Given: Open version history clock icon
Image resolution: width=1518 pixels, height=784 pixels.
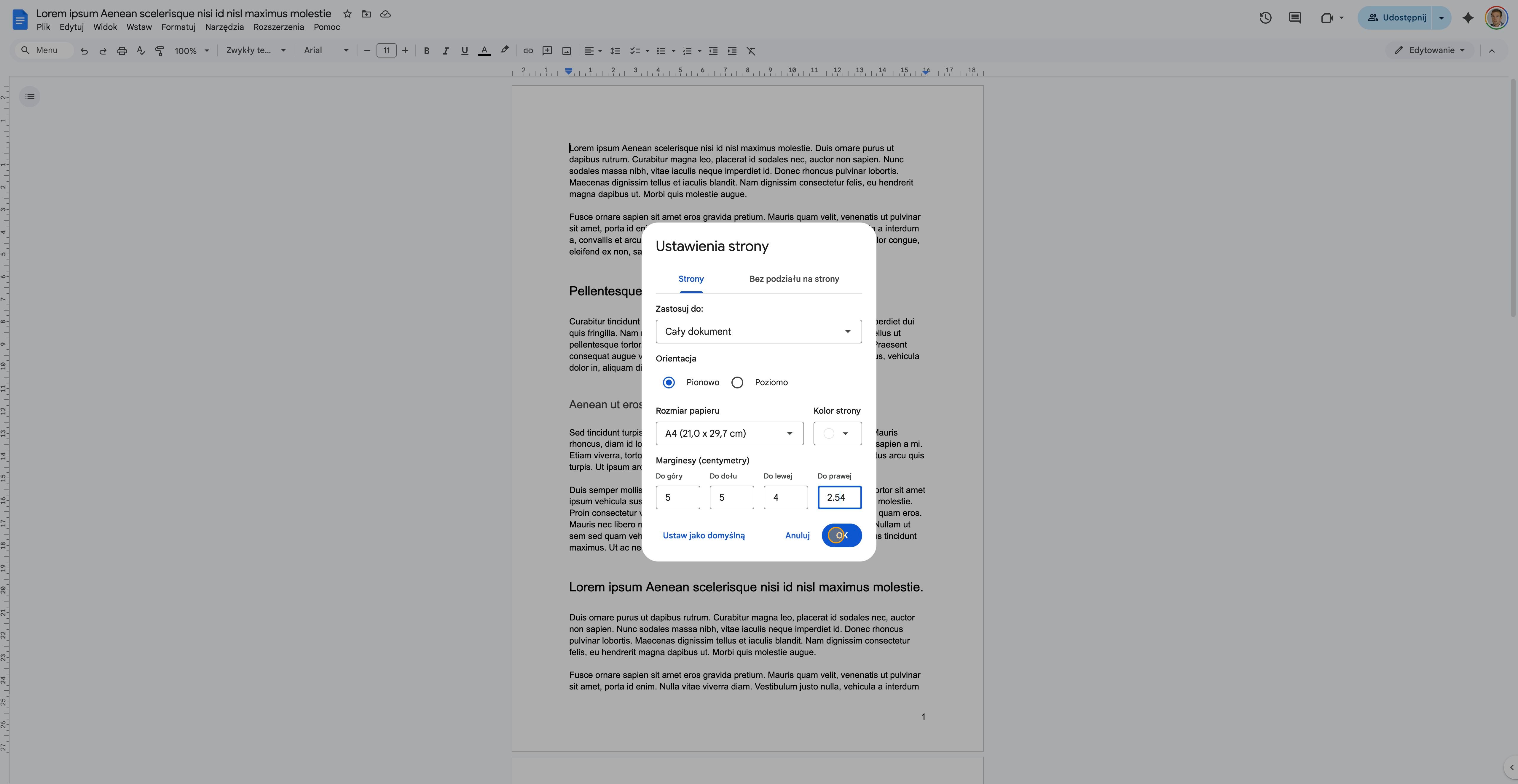Looking at the screenshot, I should click(1265, 18).
